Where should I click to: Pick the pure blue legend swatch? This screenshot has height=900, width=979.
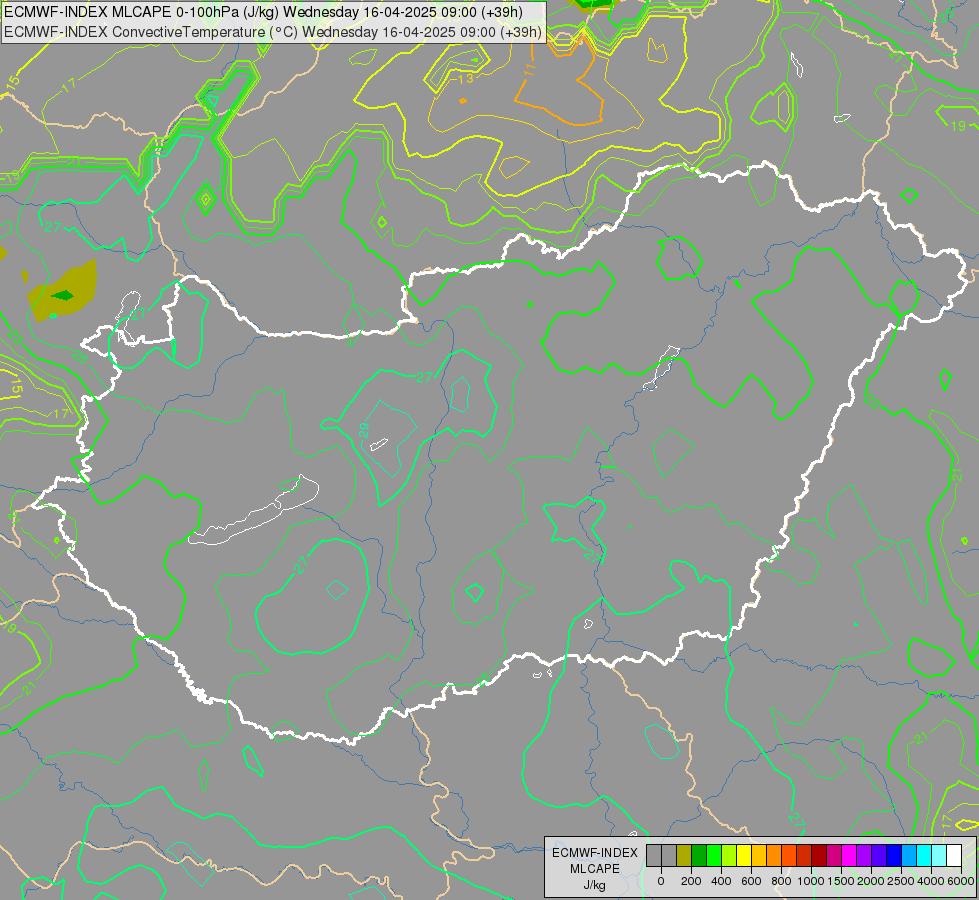point(895,855)
